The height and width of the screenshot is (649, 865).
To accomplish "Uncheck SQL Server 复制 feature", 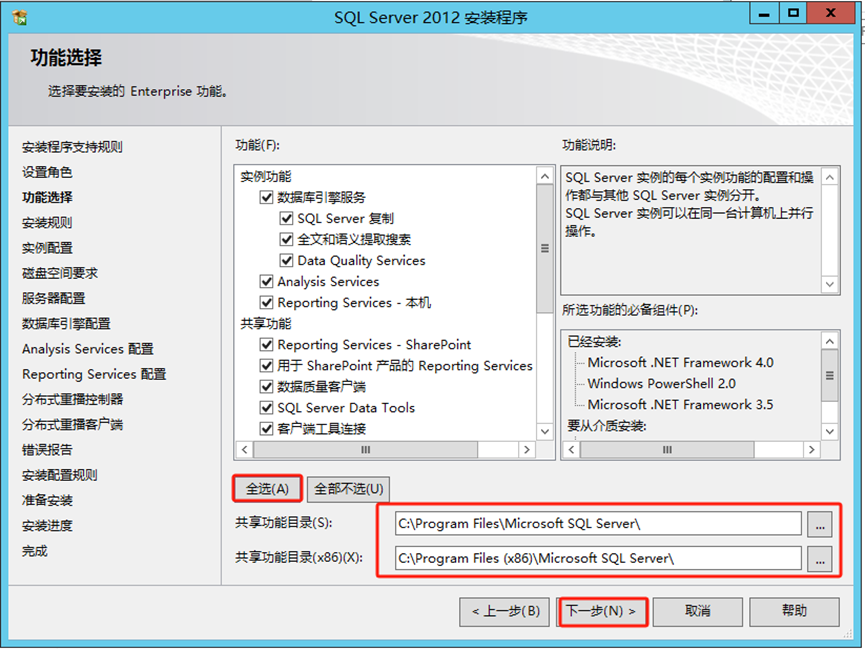I will (286, 219).
